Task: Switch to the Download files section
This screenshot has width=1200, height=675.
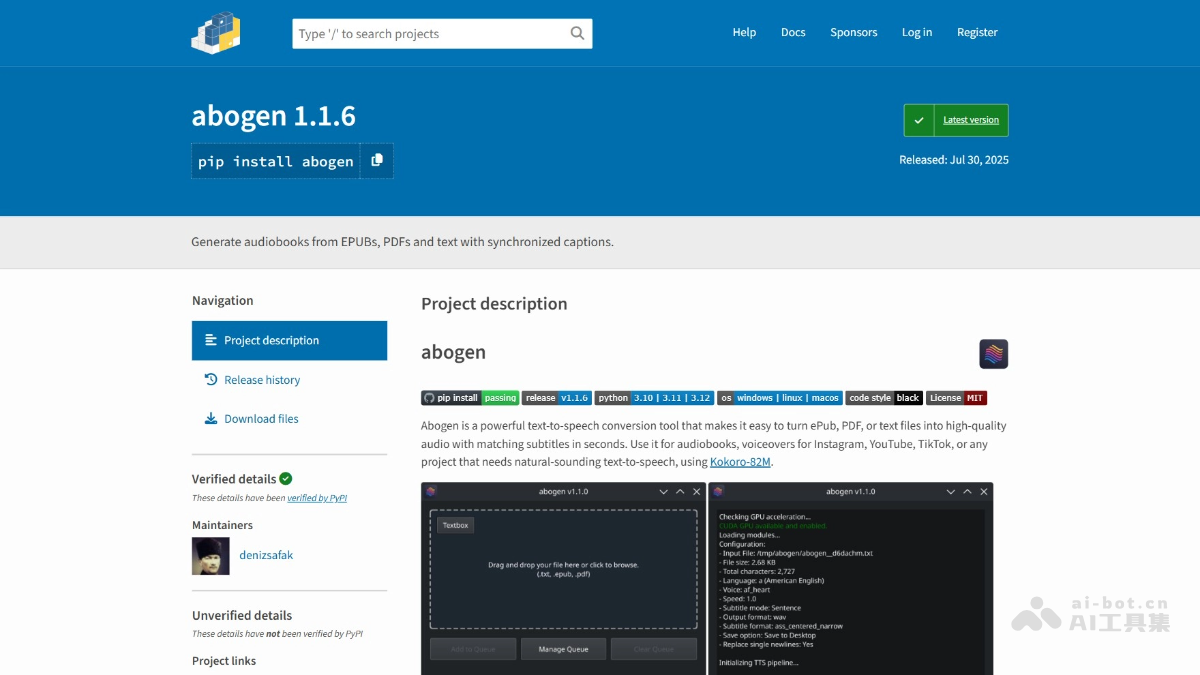Action: [x=263, y=418]
